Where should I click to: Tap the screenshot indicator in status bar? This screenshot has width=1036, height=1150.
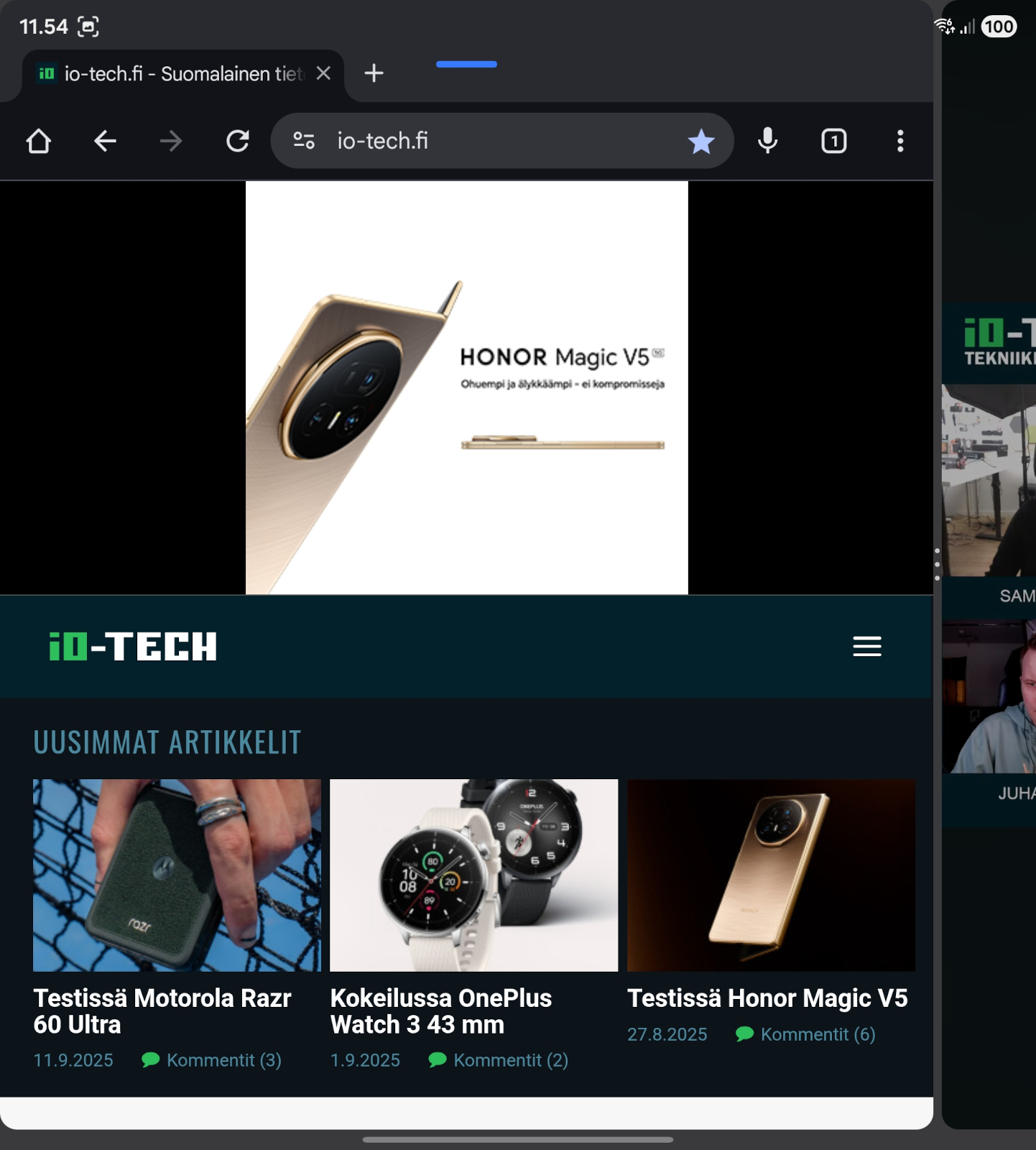pos(88,27)
